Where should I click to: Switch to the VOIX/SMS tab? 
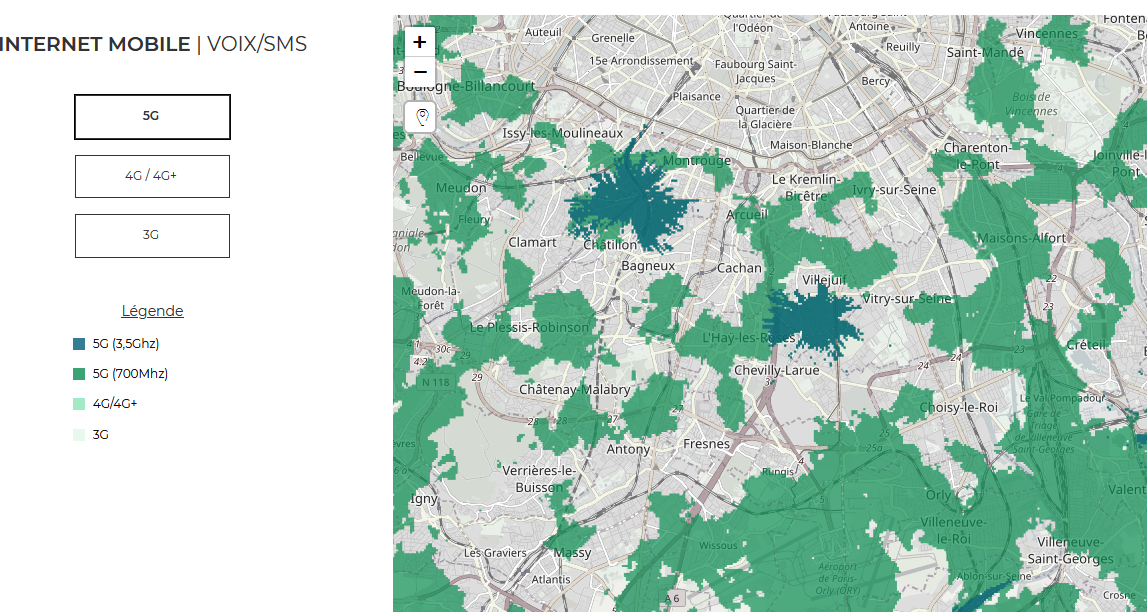257,44
